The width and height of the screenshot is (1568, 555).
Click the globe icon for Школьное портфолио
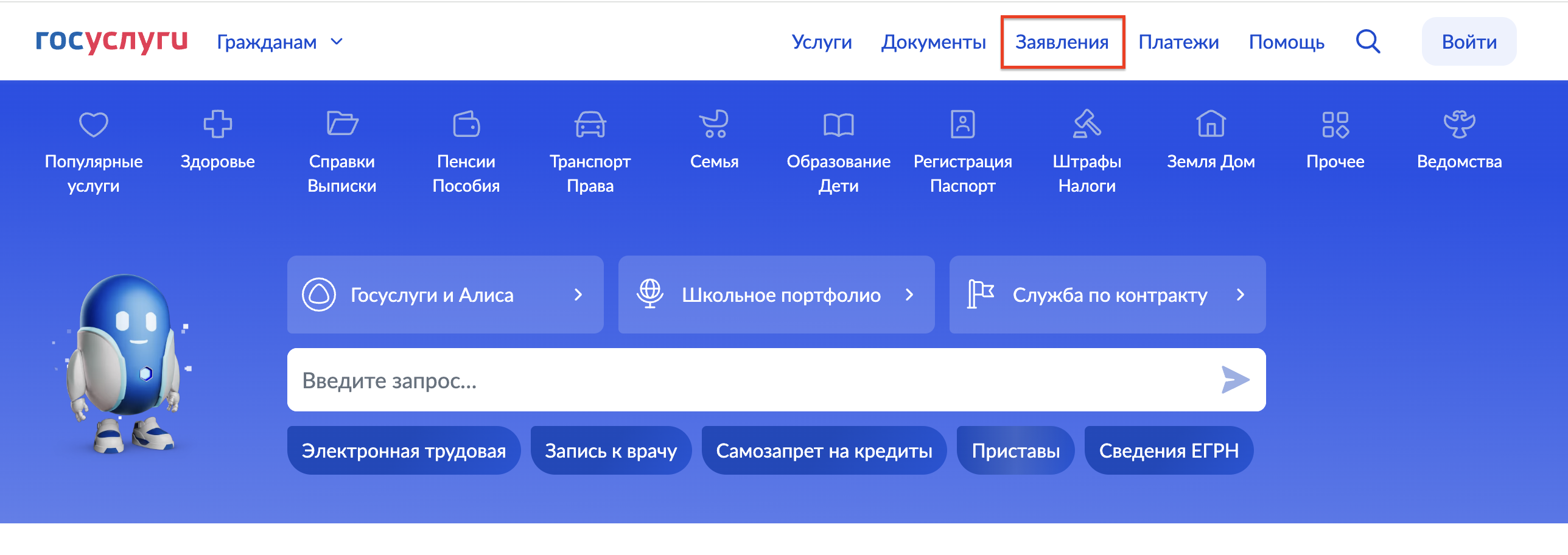click(650, 294)
